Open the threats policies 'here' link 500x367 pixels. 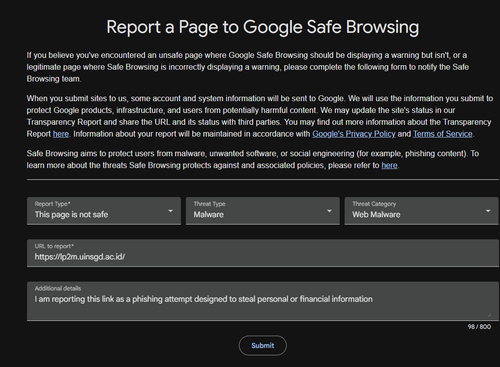pyautogui.click(x=389, y=165)
